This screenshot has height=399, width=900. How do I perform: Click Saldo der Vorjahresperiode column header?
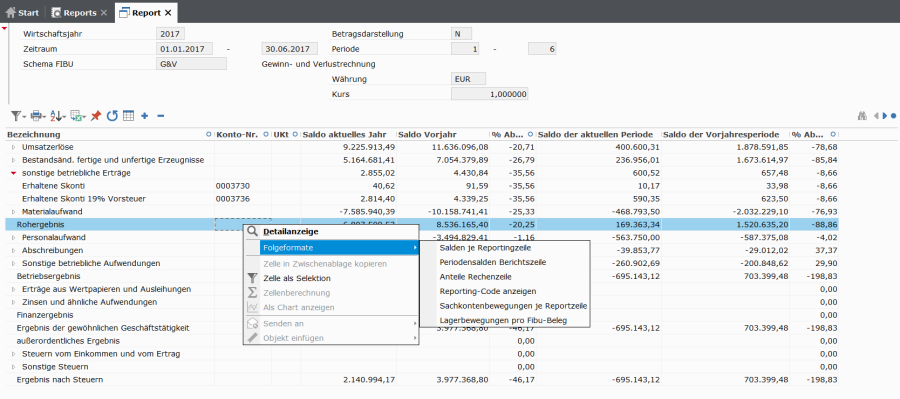(x=721, y=134)
